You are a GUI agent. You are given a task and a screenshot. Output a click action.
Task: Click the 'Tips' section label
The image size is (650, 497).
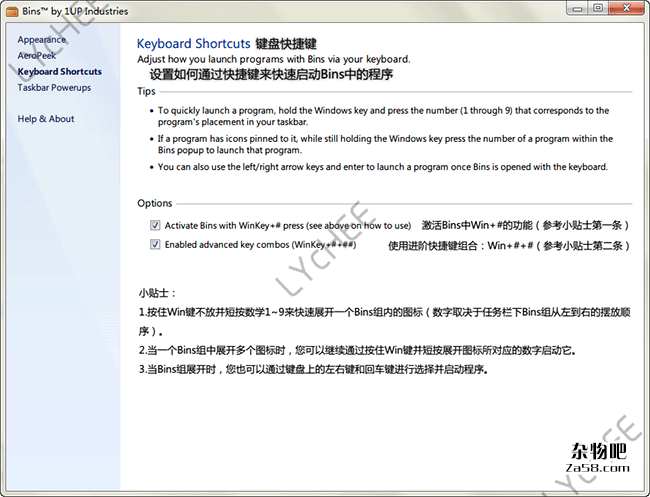click(x=146, y=91)
